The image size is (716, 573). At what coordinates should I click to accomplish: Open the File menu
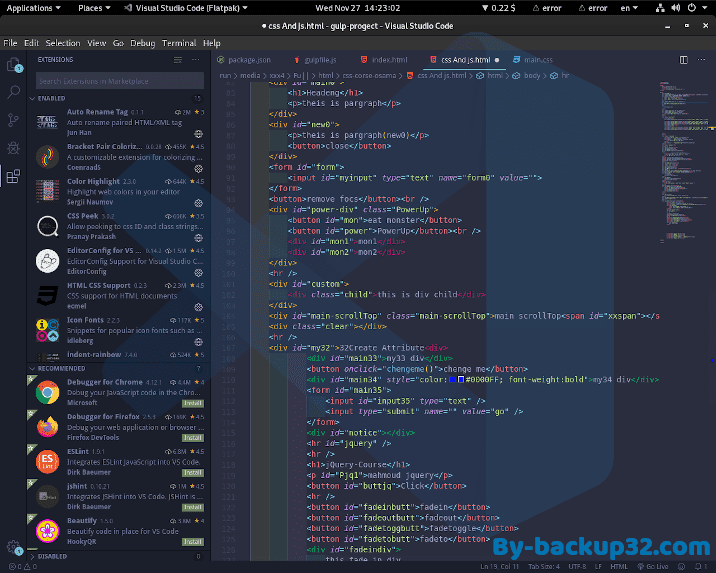coord(10,43)
